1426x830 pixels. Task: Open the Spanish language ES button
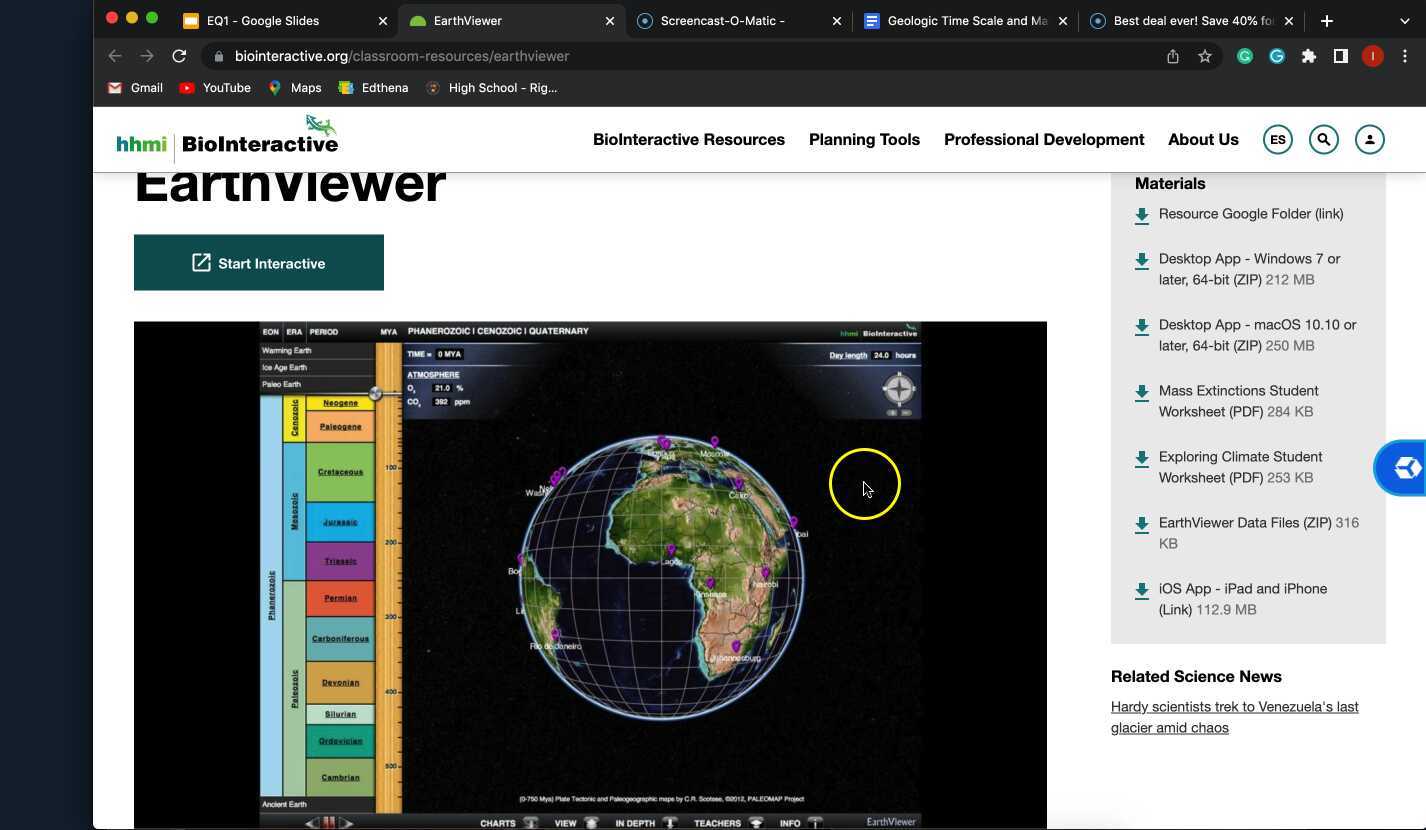(x=1277, y=140)
